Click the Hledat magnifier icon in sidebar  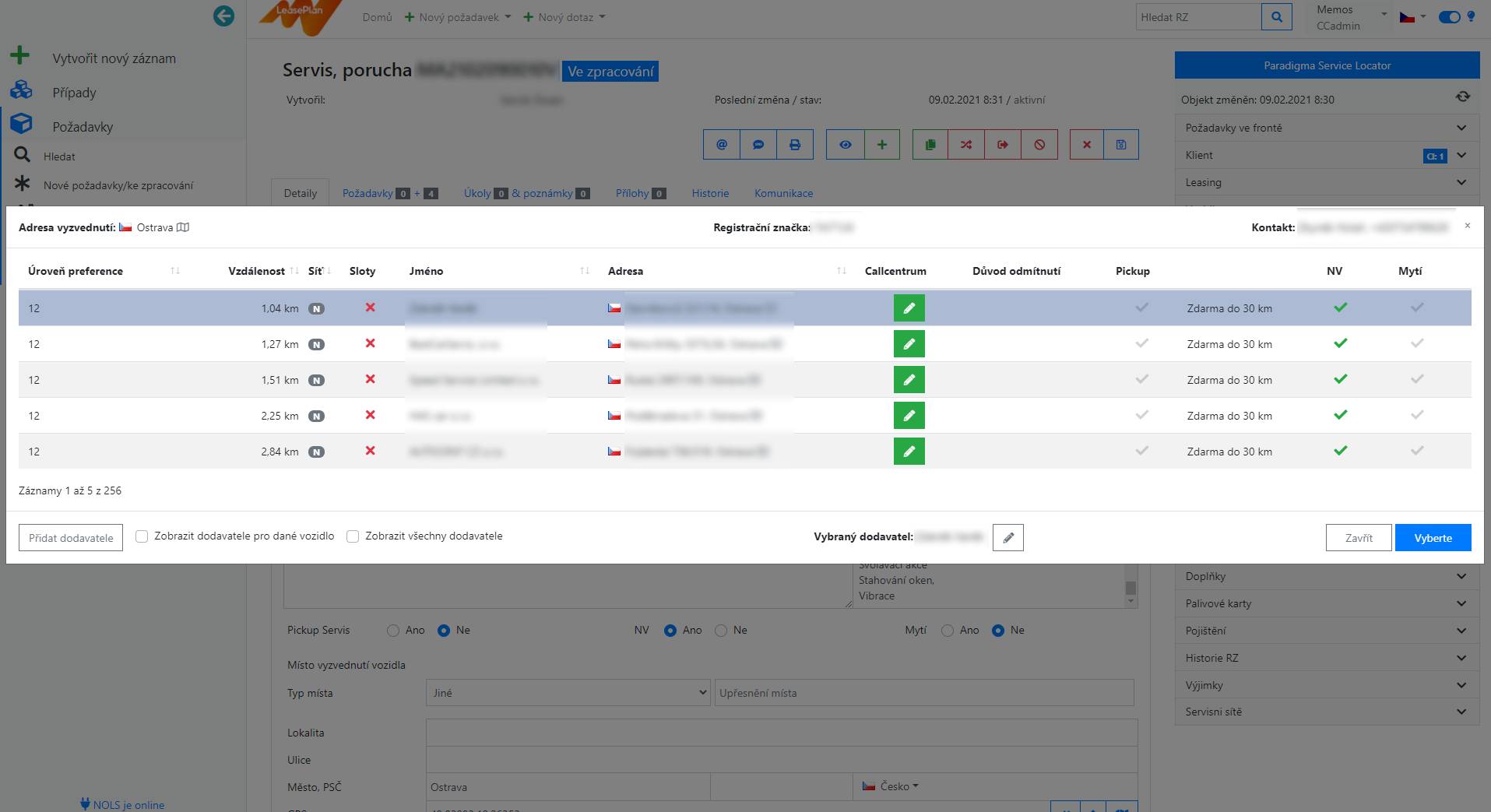pyautogui.click(x=23, y=155)
